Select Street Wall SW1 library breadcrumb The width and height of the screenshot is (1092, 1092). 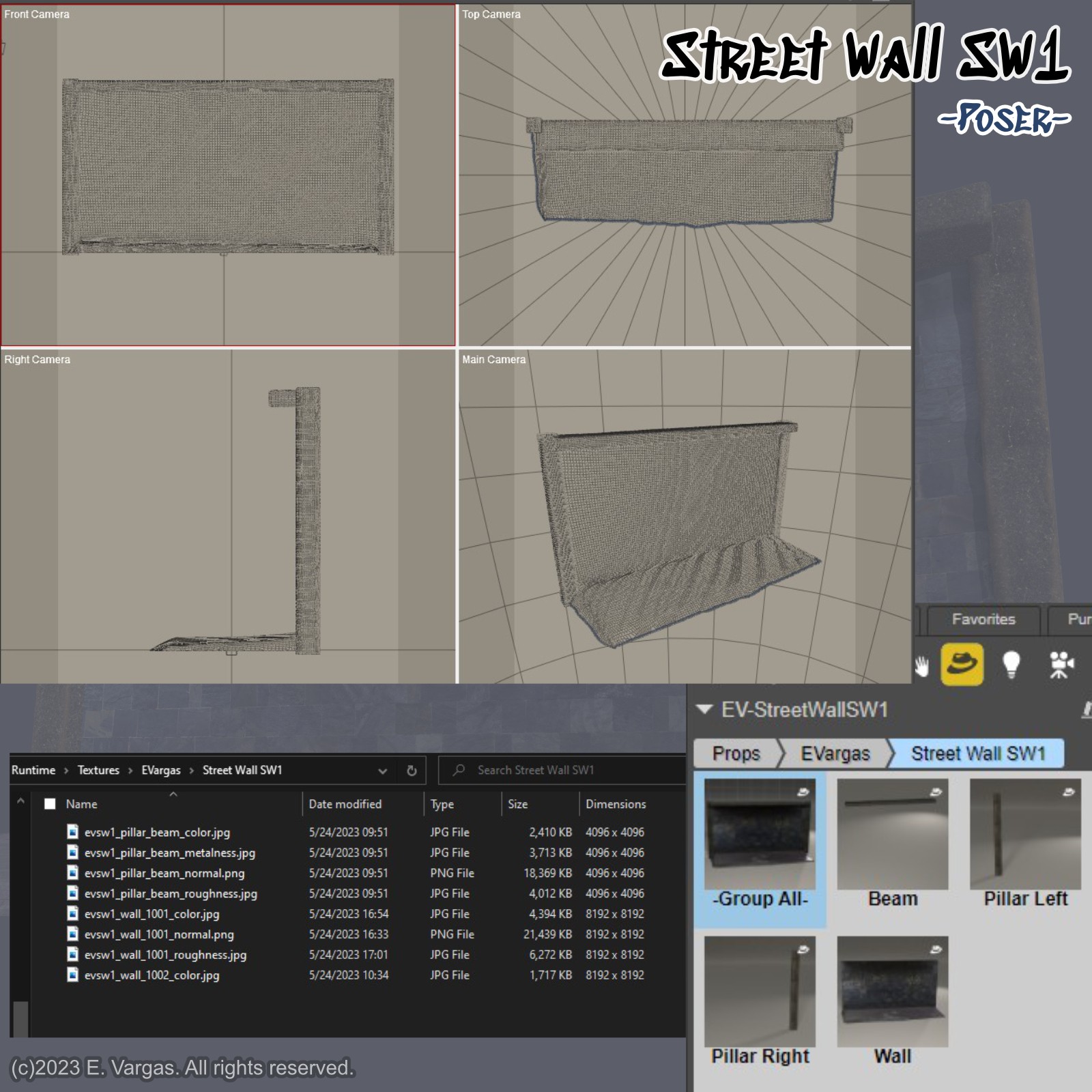pos(978,753)
